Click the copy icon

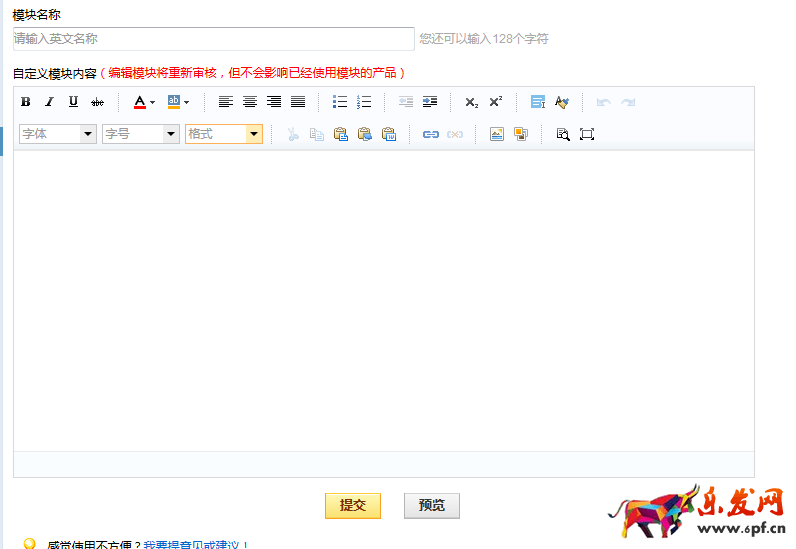click(x=317, y=134)
